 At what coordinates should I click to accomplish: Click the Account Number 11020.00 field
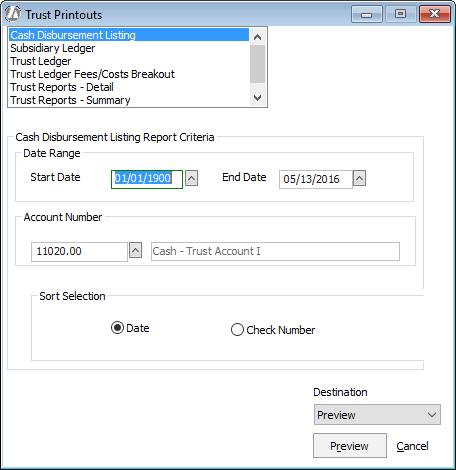(79, 251)
